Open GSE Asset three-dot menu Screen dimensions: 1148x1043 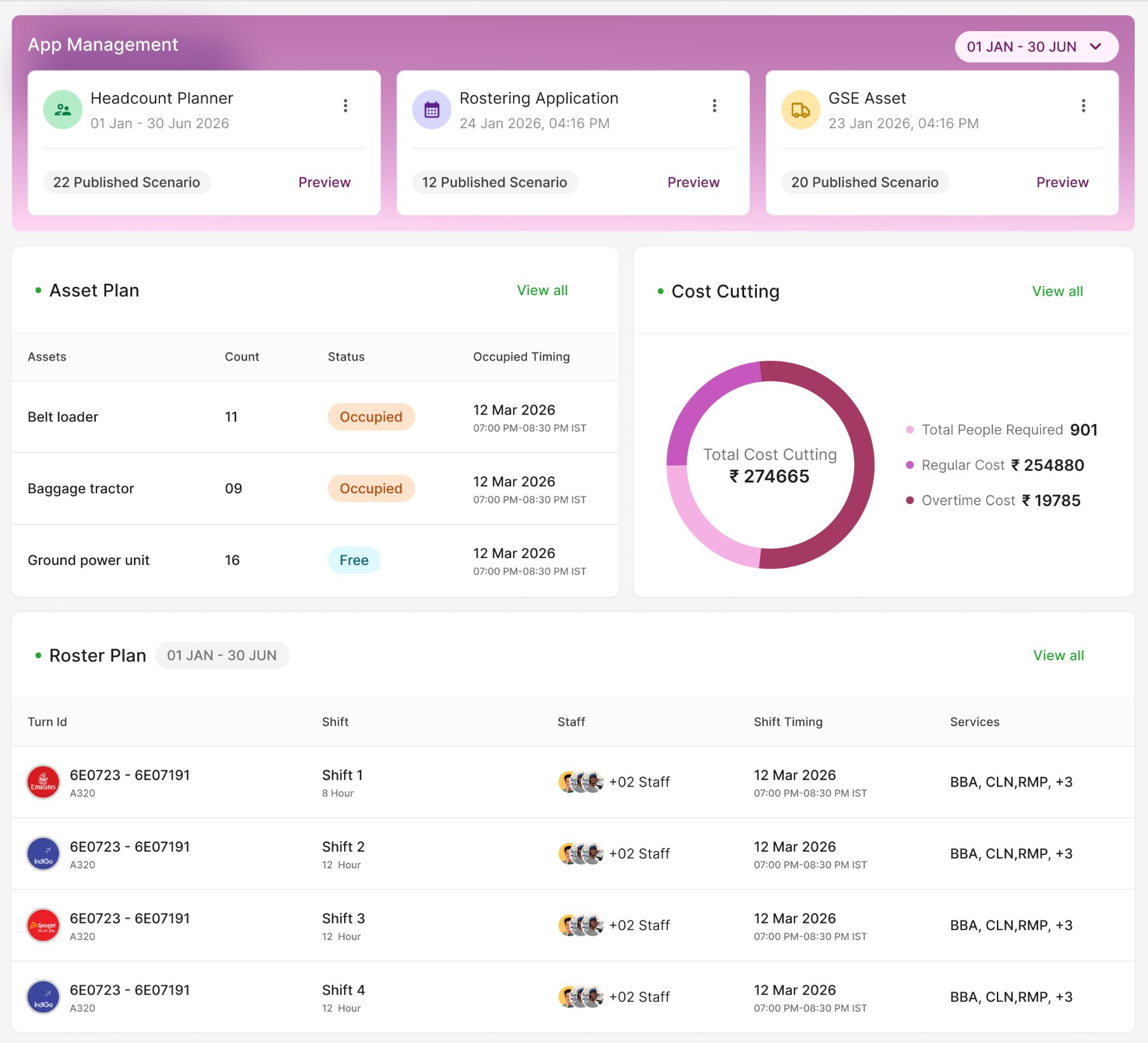(1083, 105)
